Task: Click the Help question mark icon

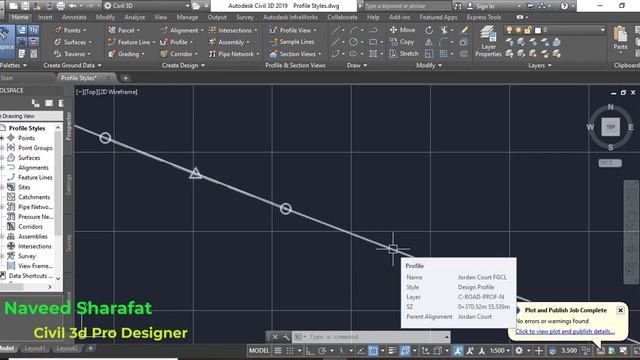Action: (x=564, y=6)
